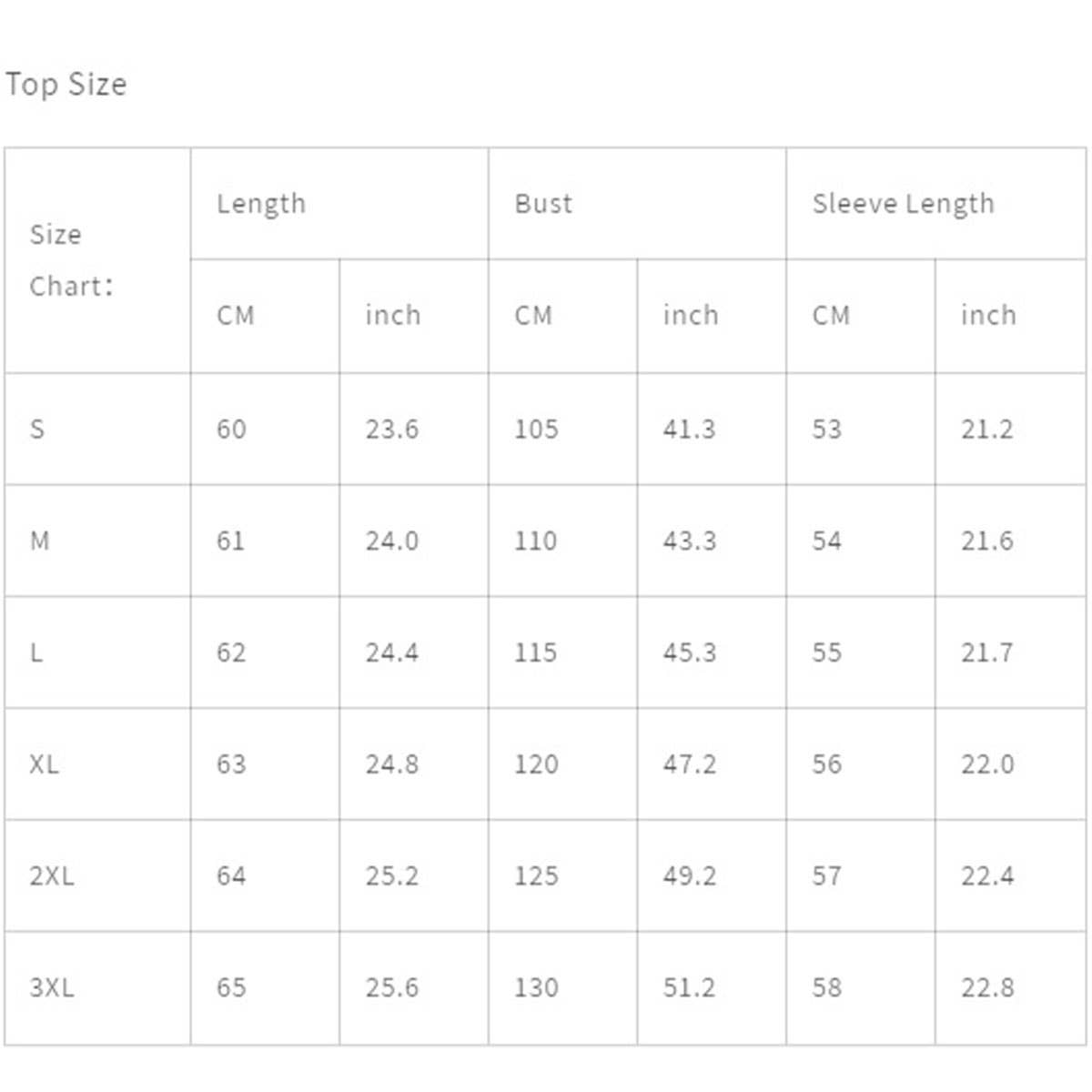Click the 'Length' column header
1092x1092 pixels.
261,204
